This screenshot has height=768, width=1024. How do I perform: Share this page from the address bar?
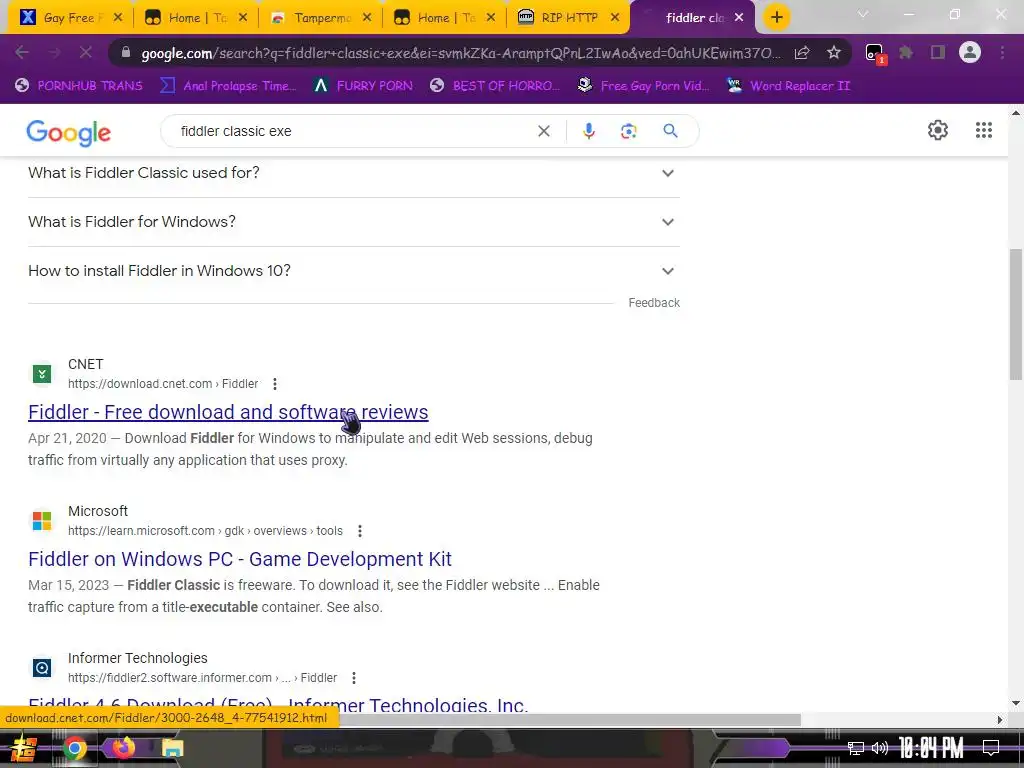[x=802, y=53]
